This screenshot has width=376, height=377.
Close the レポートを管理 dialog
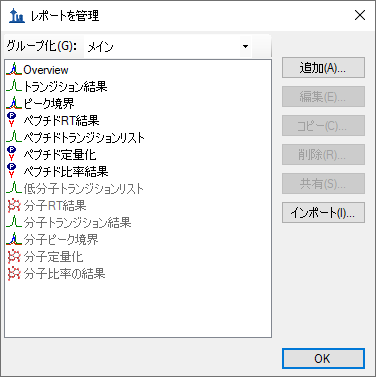tap(360, 15)
